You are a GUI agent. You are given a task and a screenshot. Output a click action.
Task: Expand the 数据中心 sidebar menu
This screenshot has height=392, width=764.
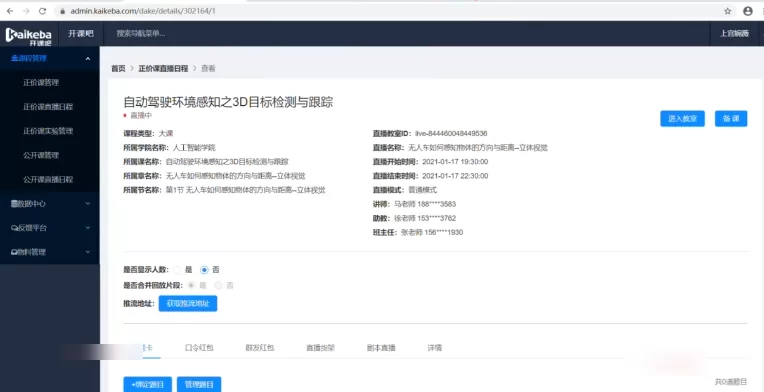tap(88, 204)
